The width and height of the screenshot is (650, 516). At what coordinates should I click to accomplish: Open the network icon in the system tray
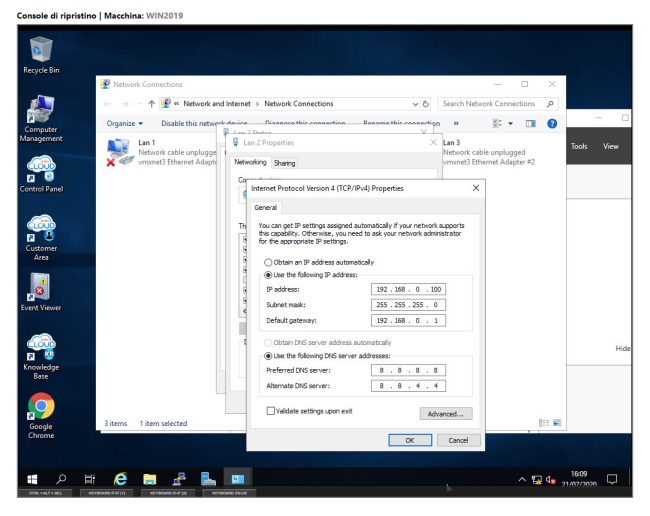[537, 480]
